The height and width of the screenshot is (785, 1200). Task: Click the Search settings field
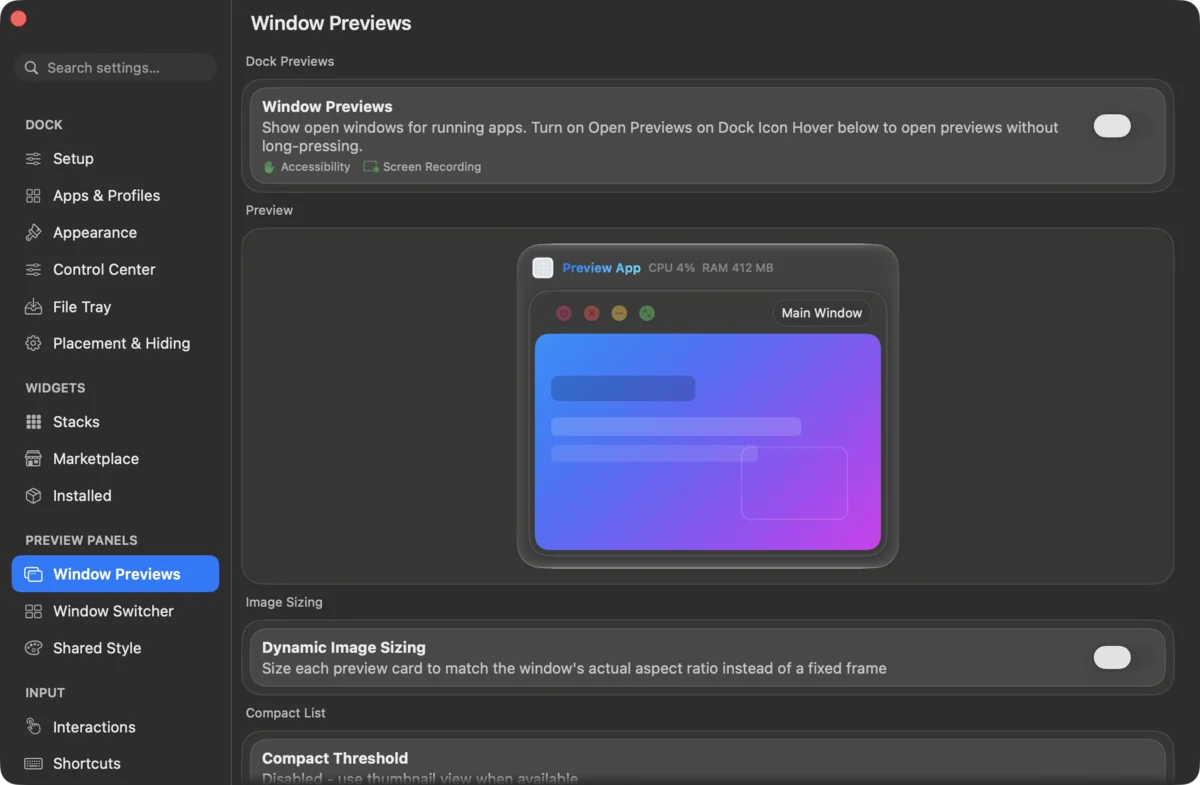tap(115, 68)
